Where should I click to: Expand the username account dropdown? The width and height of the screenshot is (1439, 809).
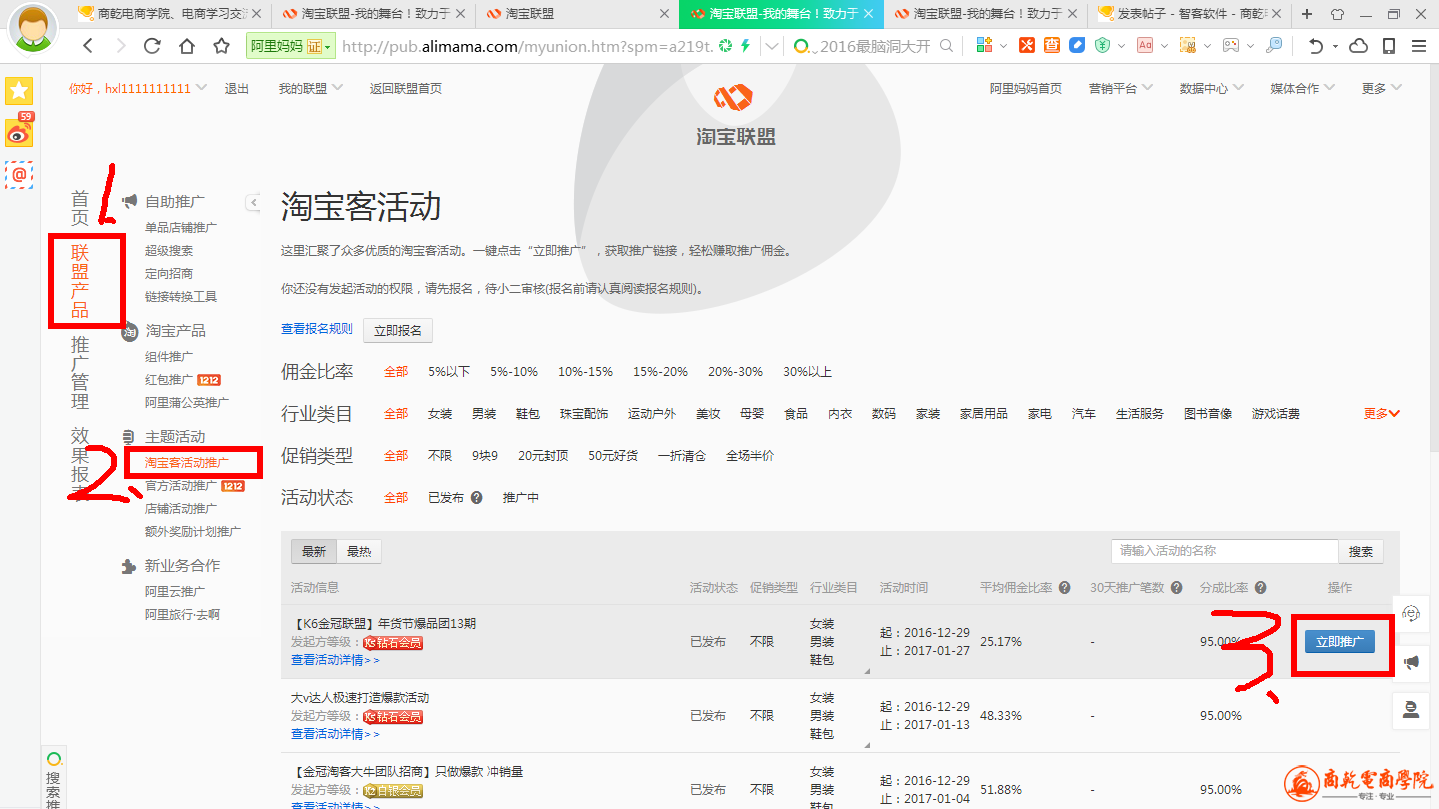click(x=202, y=88)
